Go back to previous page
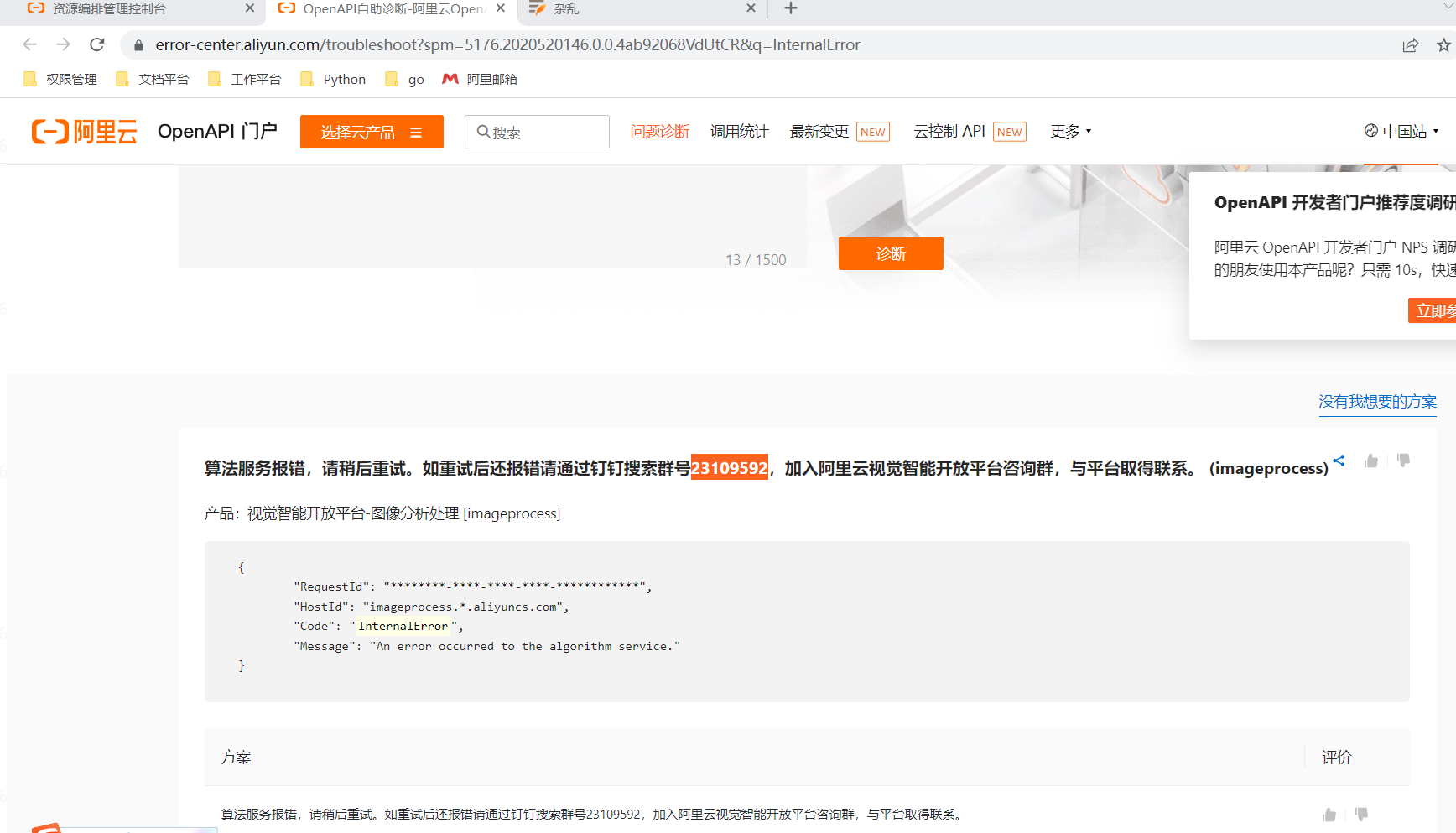 30,44
